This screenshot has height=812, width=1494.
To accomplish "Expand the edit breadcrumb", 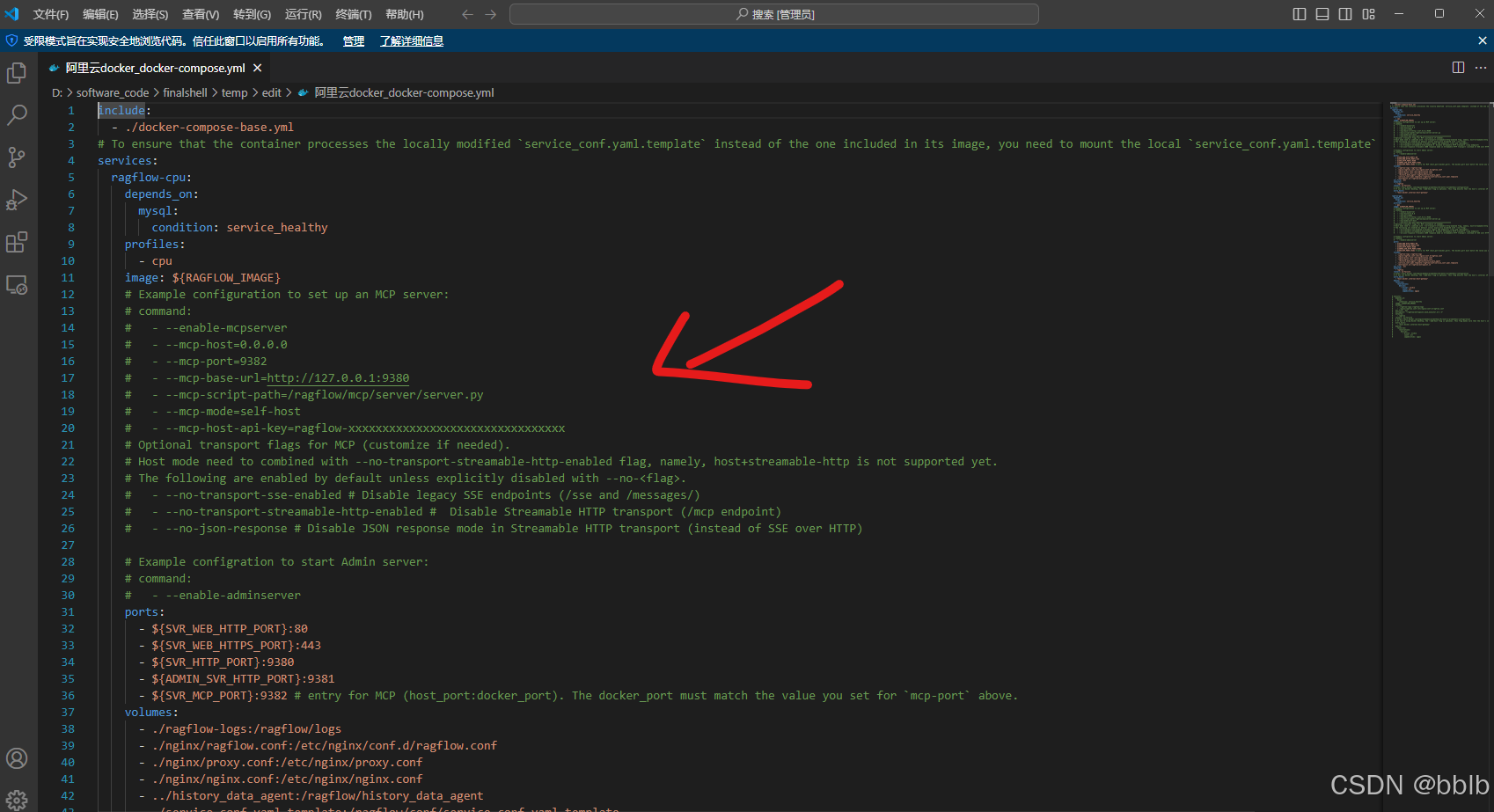I will tap(272, 92).
